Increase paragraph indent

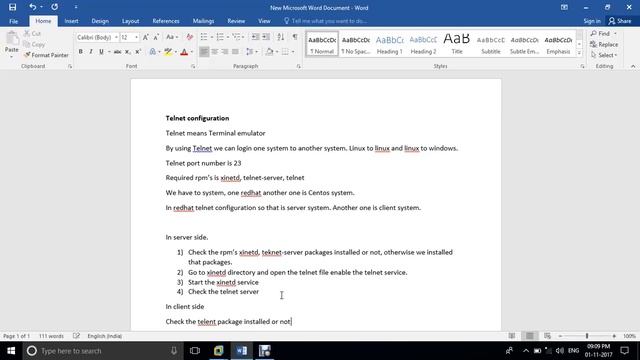click(266, 37)
